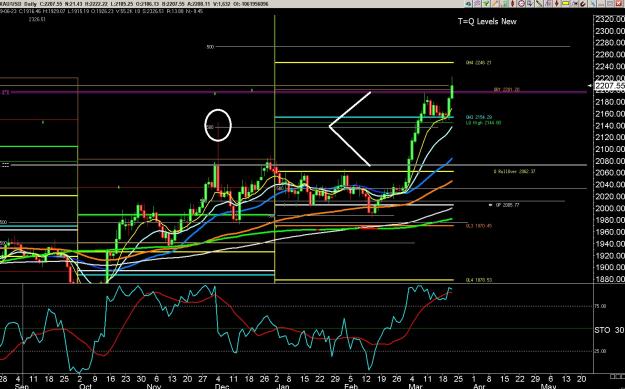The width and height of the screenshot is (625, 389).
Task: Click the Feb month label on the date axis
Action: point(351,386)
